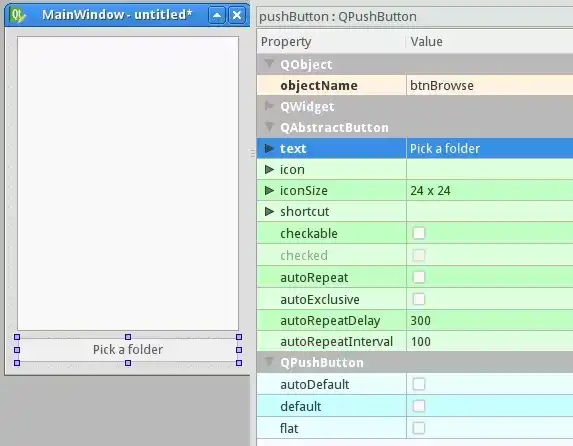This screenshot has height=446, width=573.
Task: Expand the iconSize property sub-items
Action: (269, 190)
